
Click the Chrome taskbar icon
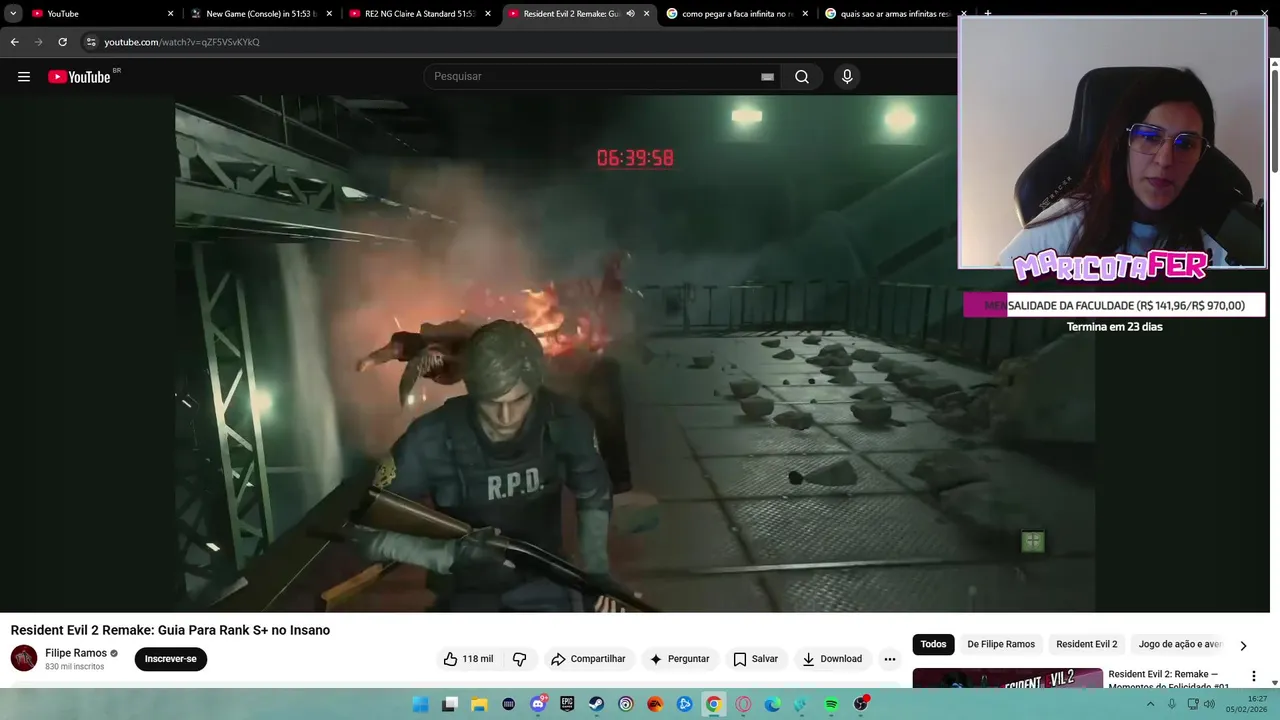click(x=713, y=704)
